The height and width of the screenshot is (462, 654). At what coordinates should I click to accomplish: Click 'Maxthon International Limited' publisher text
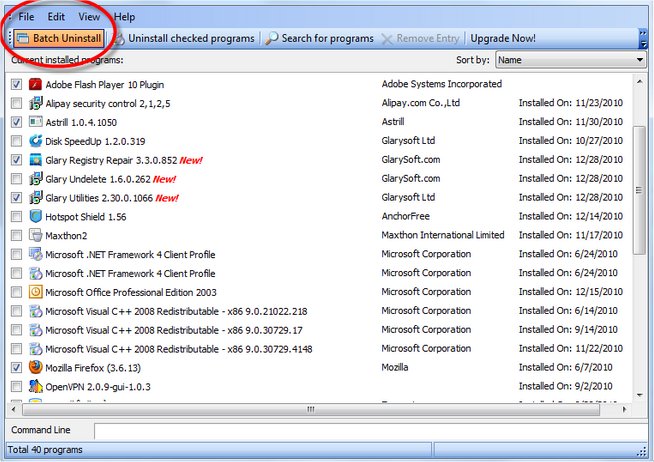[443, 235]
